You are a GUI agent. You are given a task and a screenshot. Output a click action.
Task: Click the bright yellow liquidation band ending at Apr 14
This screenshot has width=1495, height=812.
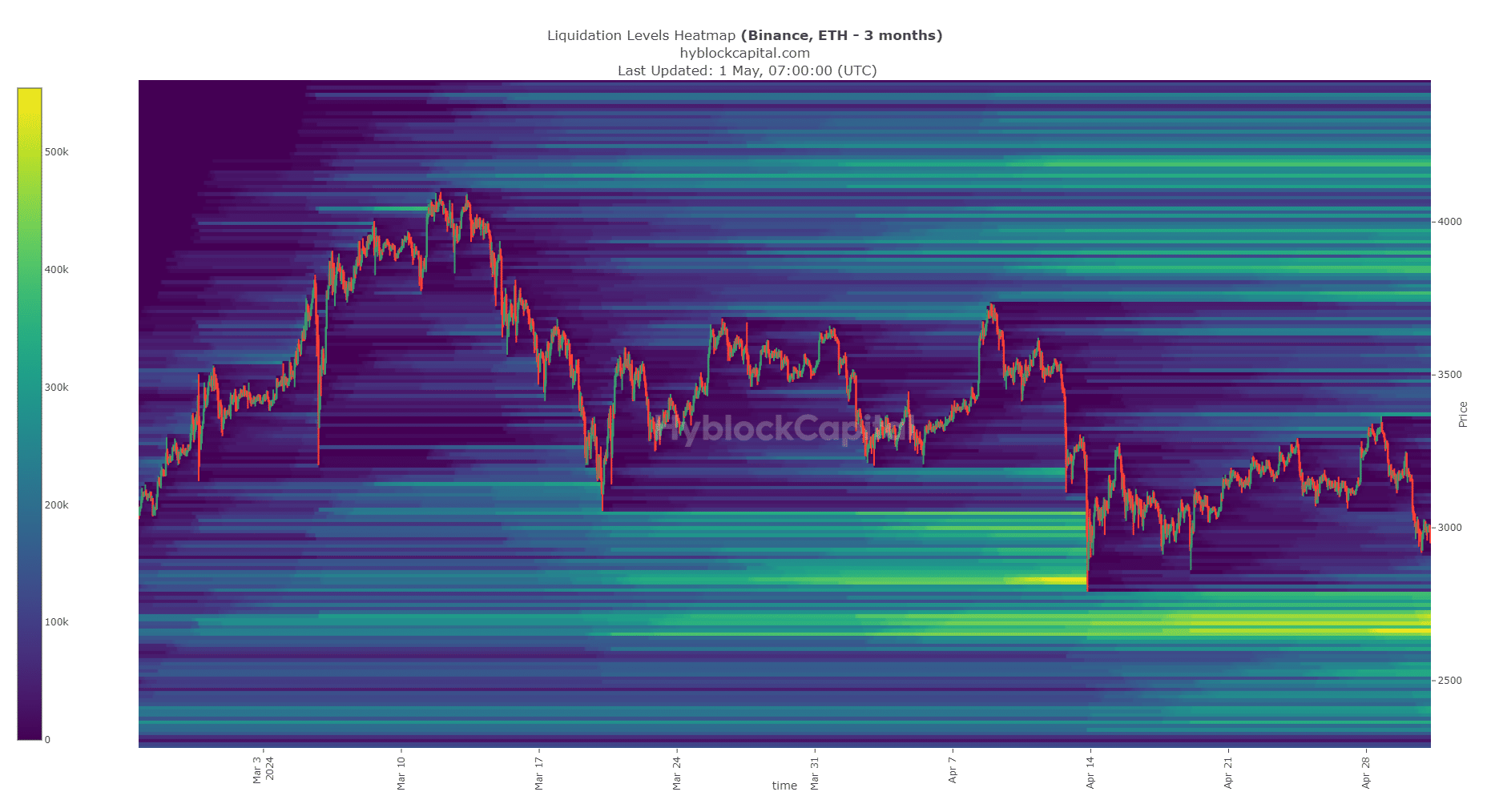(x=1046, y=580)
